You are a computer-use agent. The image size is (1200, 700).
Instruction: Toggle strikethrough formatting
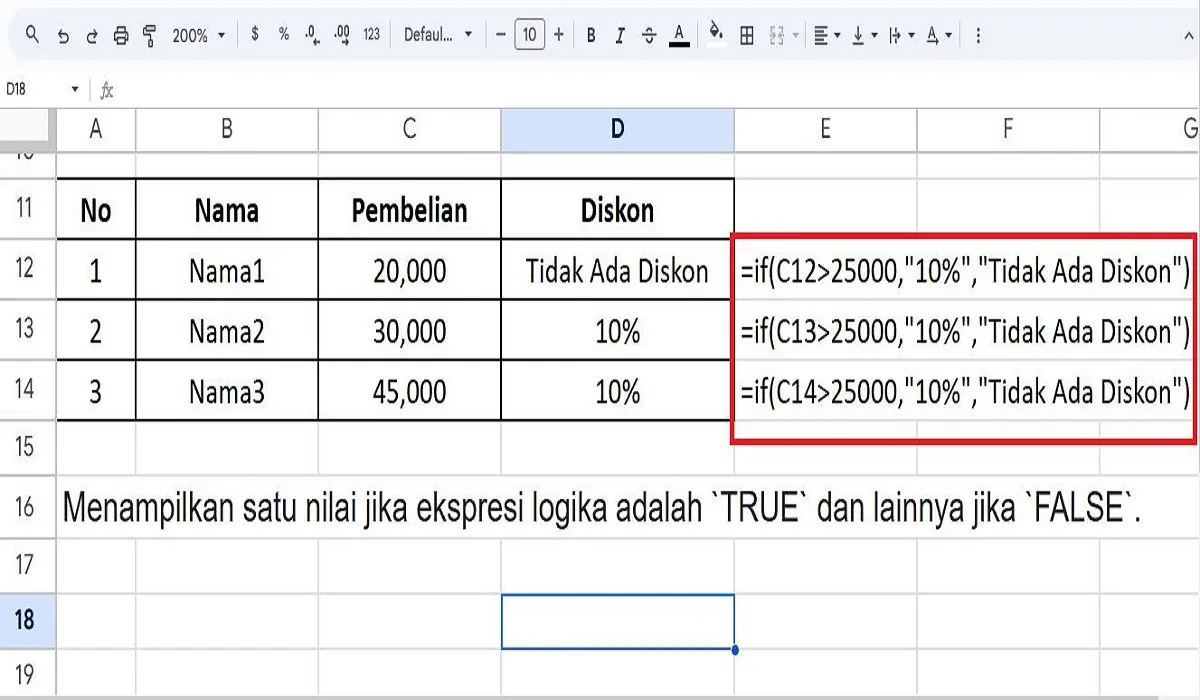click(x=649, y=35)
